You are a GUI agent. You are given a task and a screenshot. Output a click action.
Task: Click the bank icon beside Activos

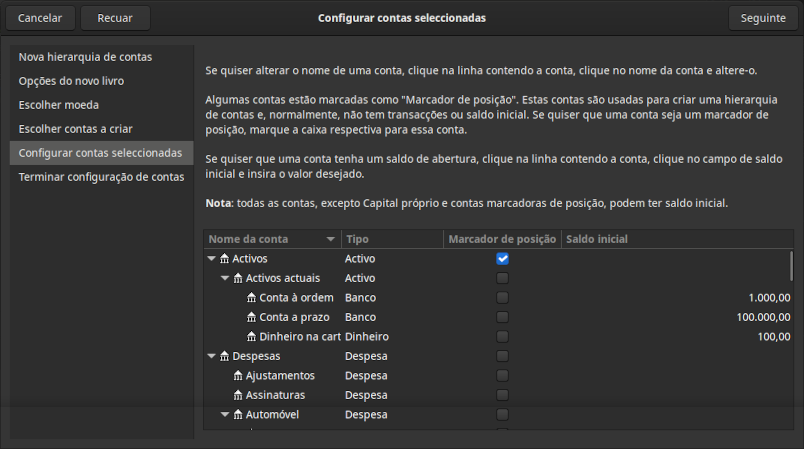pyautogui.click(x=225, y=259)
